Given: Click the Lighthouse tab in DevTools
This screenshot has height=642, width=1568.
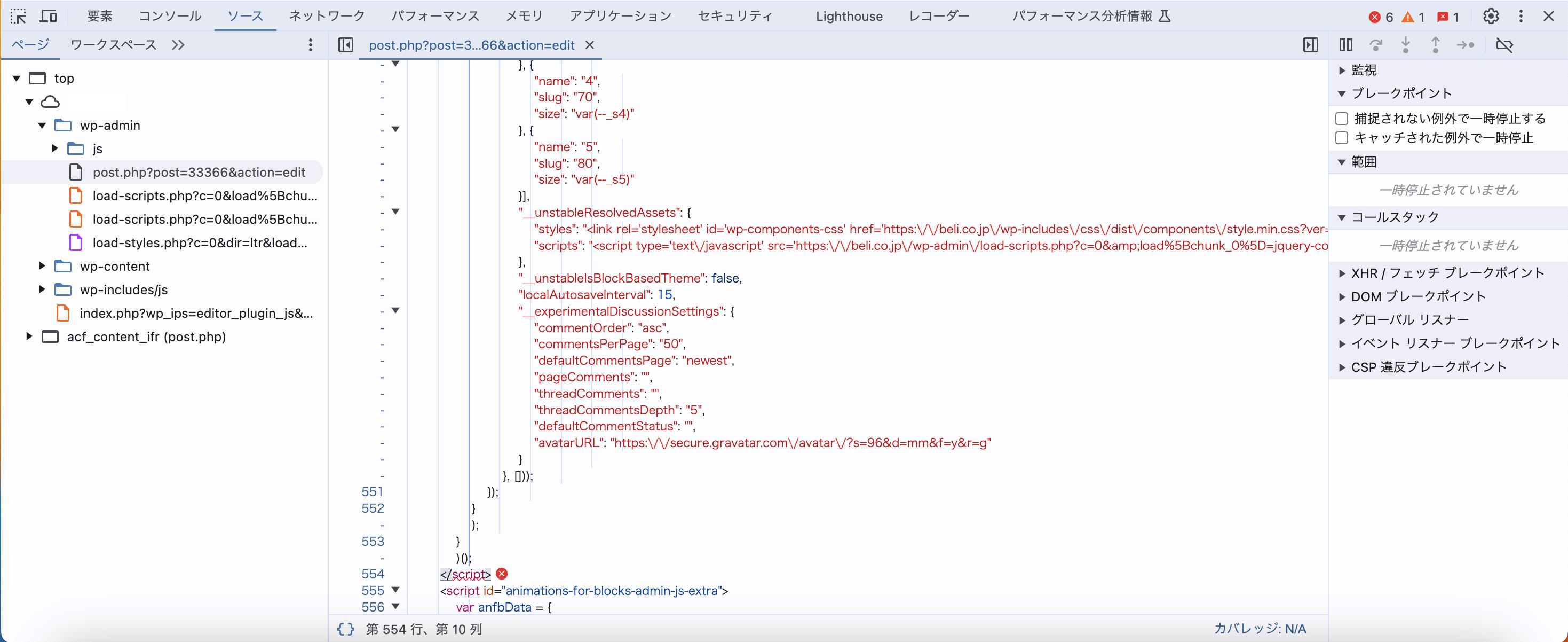Looking at the screenshot, I should [849, 15].
